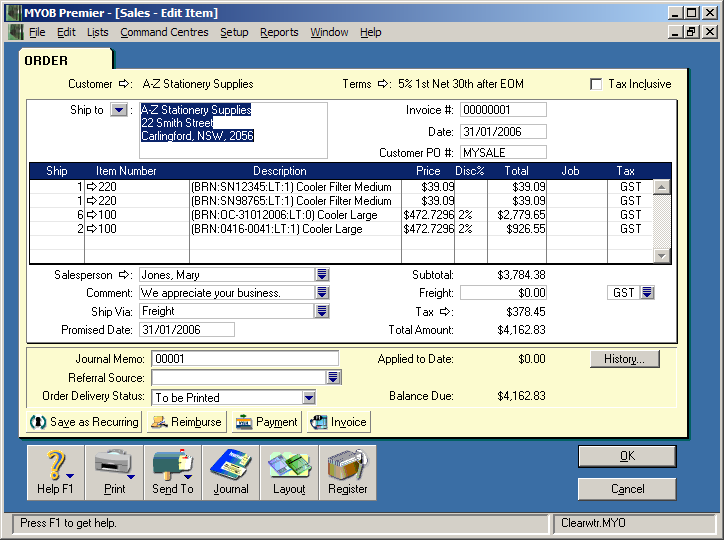
Task: Enable Tax Inclusive checkbox
Action: click(596, 84)
